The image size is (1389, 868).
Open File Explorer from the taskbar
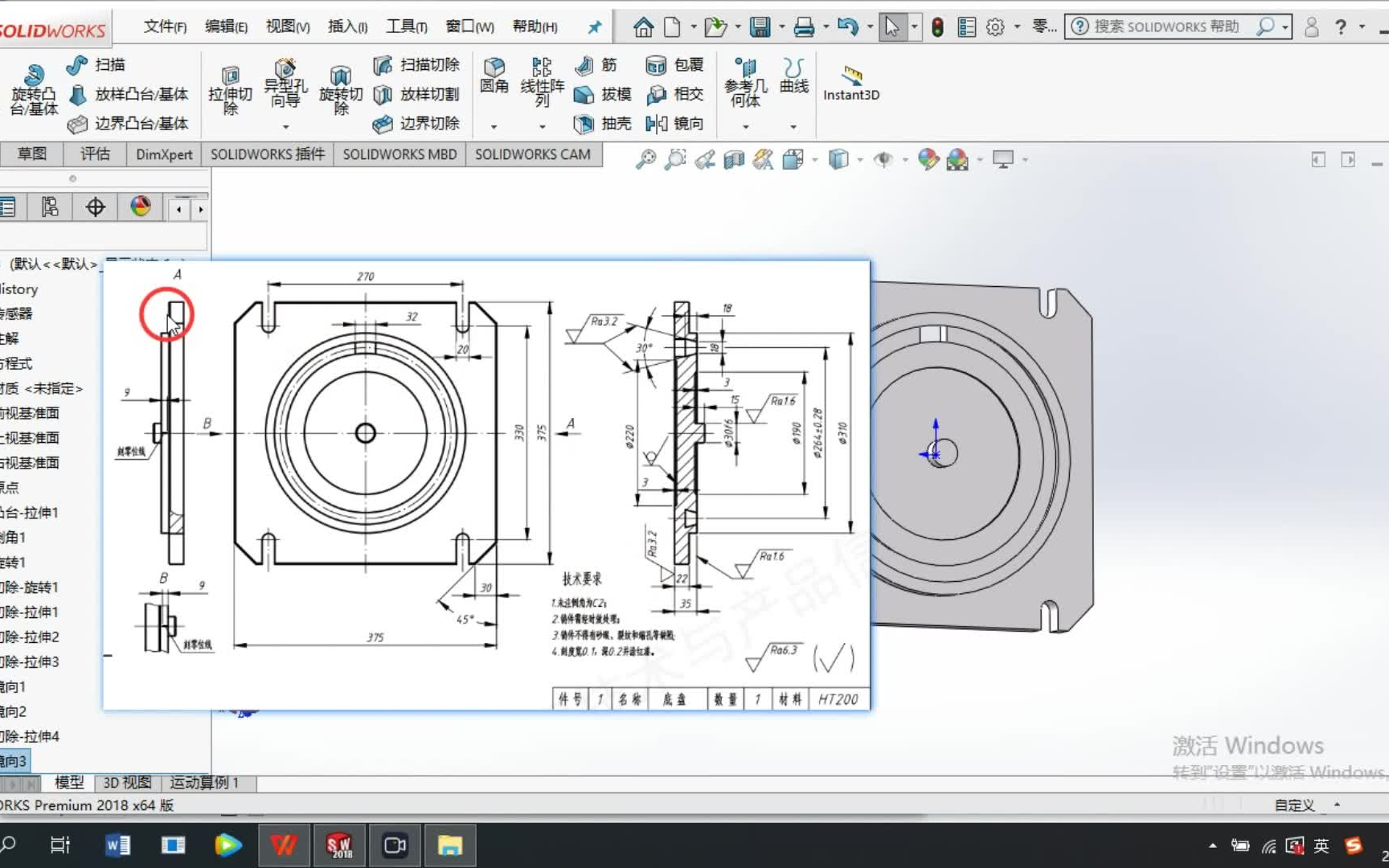click(450, 845)
